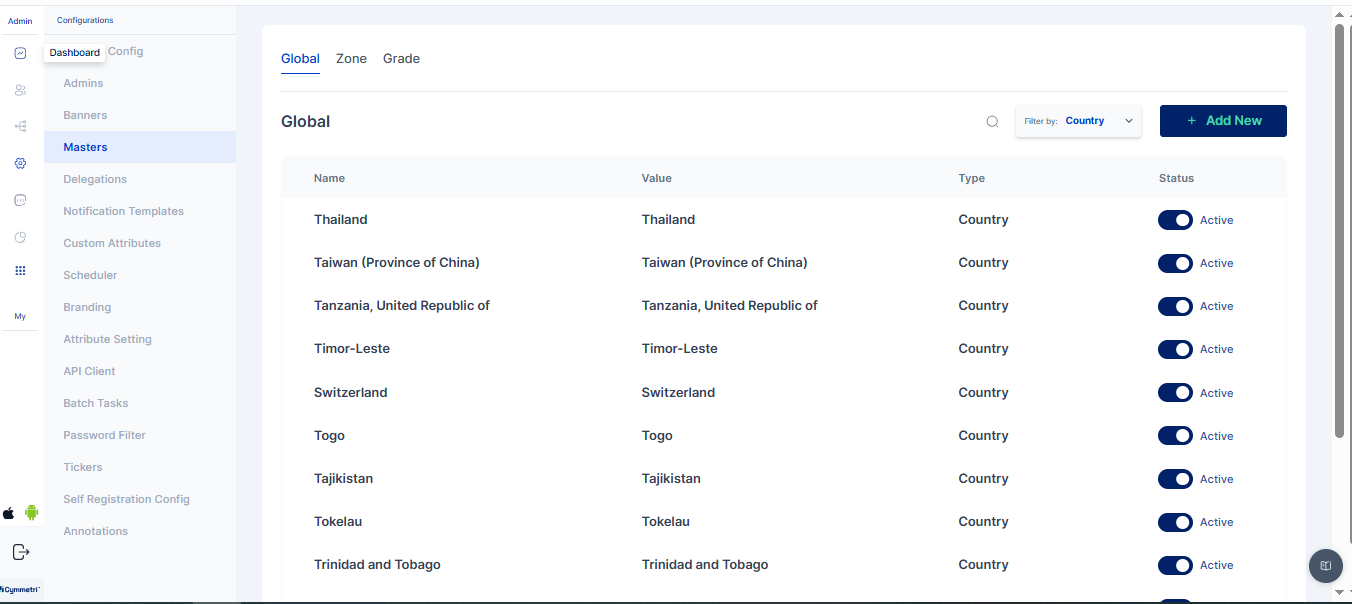Screen dimensions: 1352x604
Task: Click the Value column header
Action: pos(657,178)
